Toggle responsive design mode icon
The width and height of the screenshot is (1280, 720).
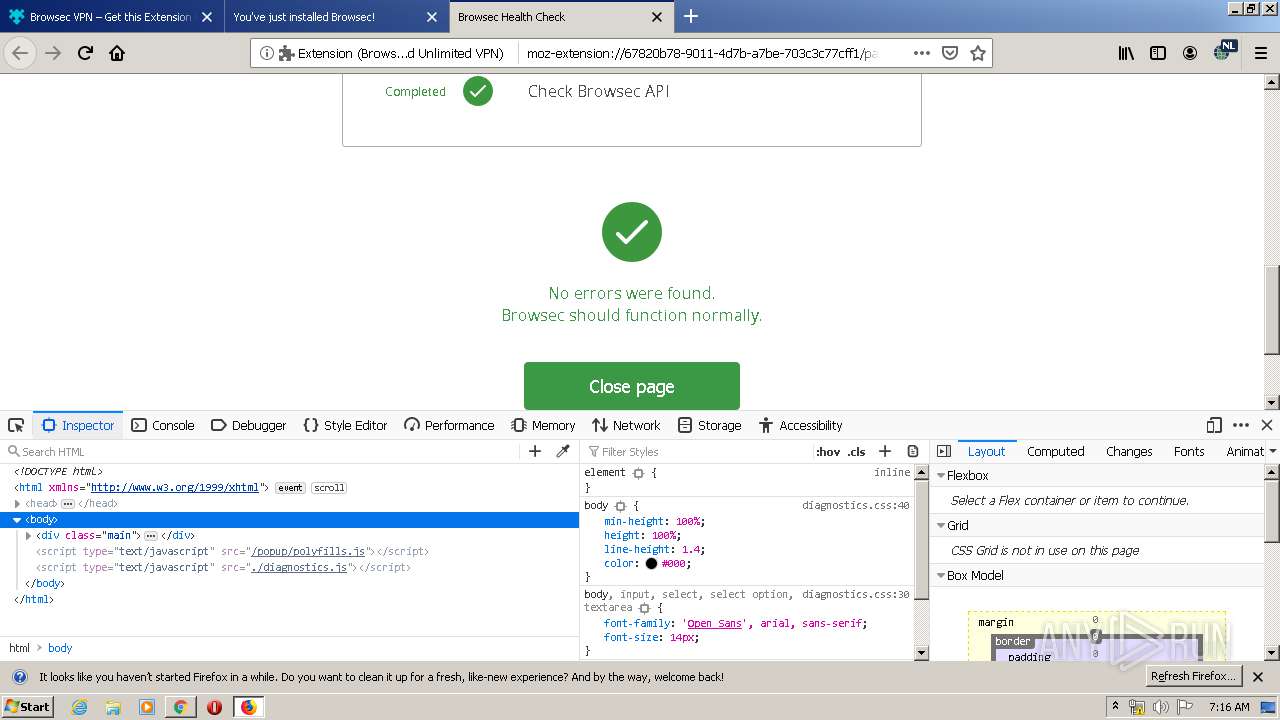1214,425
